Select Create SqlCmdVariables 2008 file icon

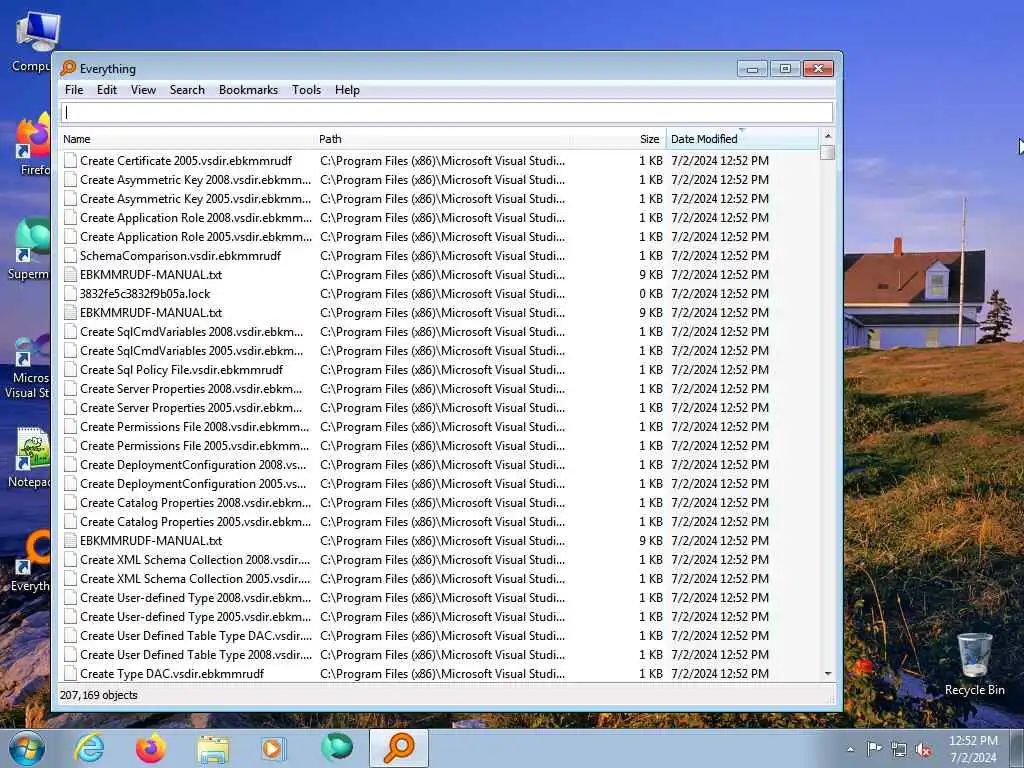[x=70, y=332]
